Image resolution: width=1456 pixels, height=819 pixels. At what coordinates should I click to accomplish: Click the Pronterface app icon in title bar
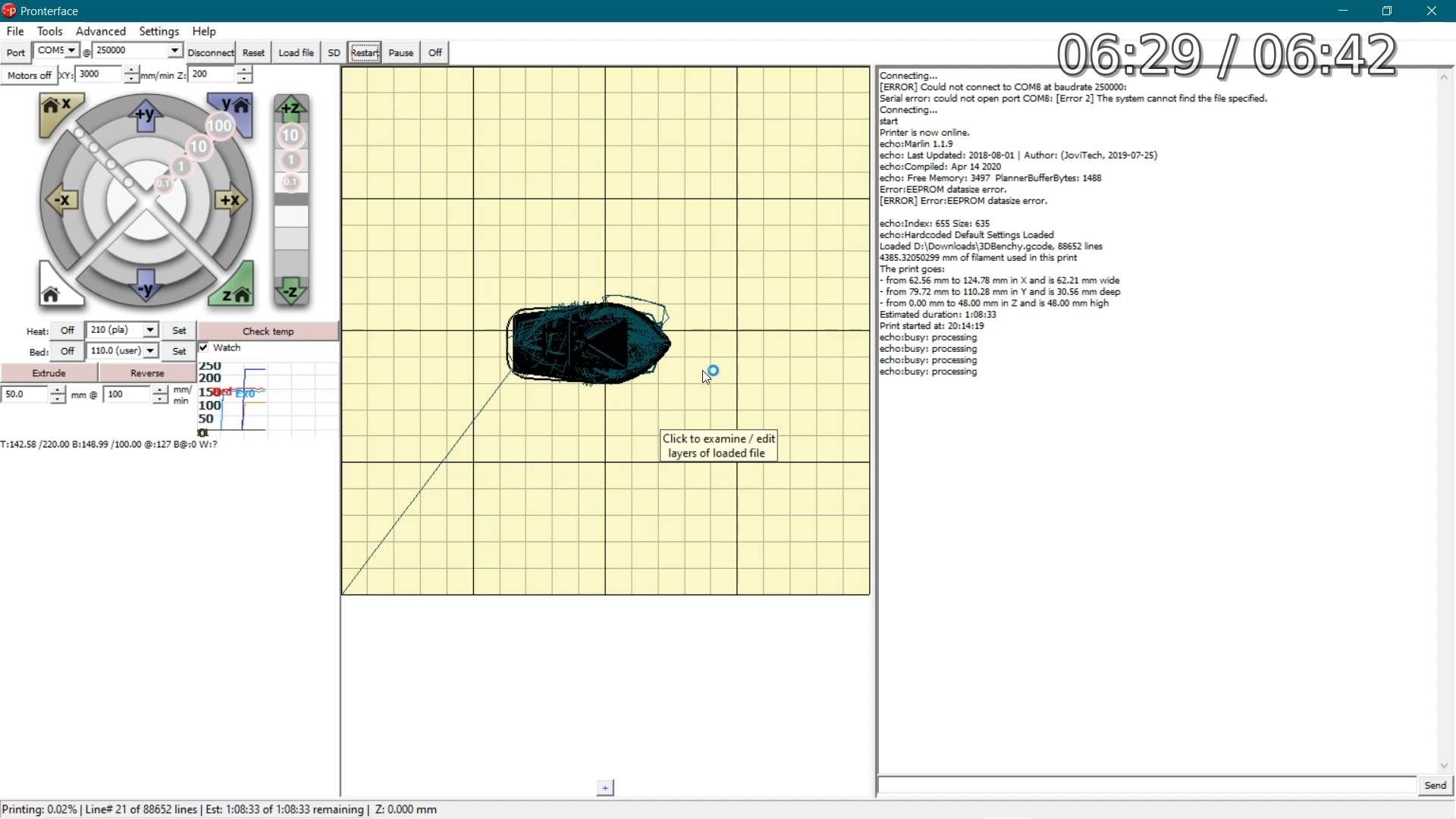[9, 11]
